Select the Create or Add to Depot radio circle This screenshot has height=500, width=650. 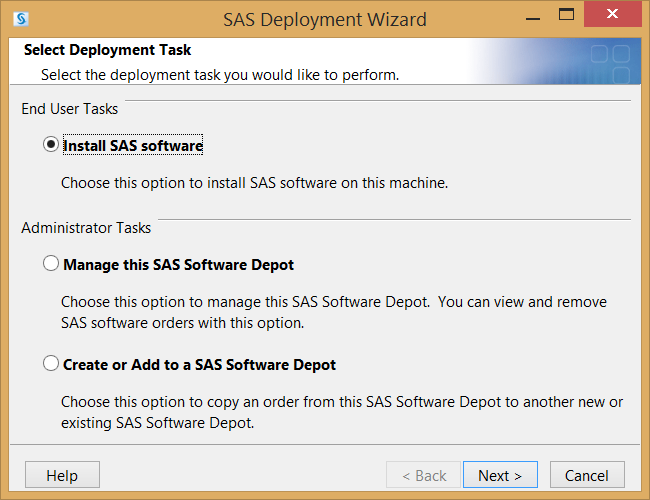point(51,363)
